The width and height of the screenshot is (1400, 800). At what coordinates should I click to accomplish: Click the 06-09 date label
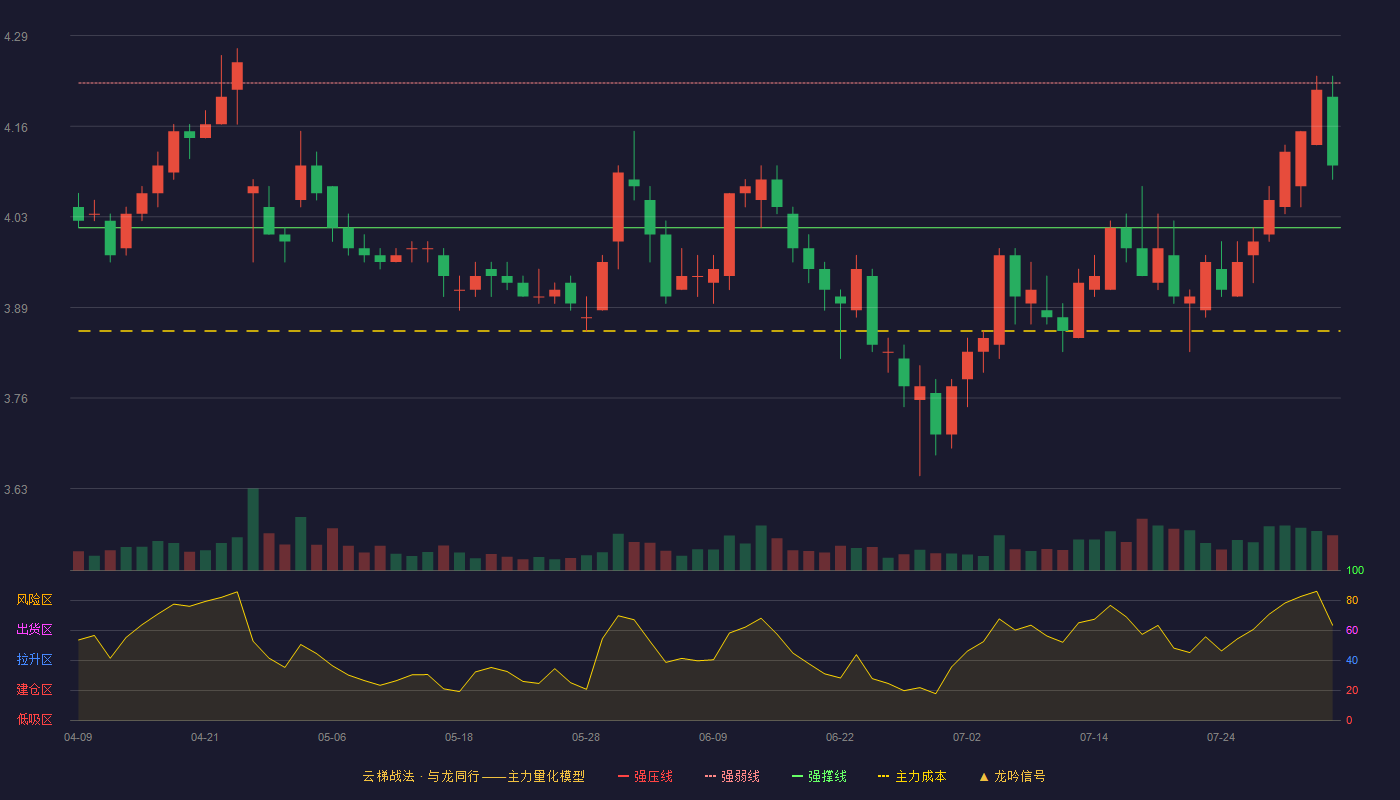click(713, 737)
